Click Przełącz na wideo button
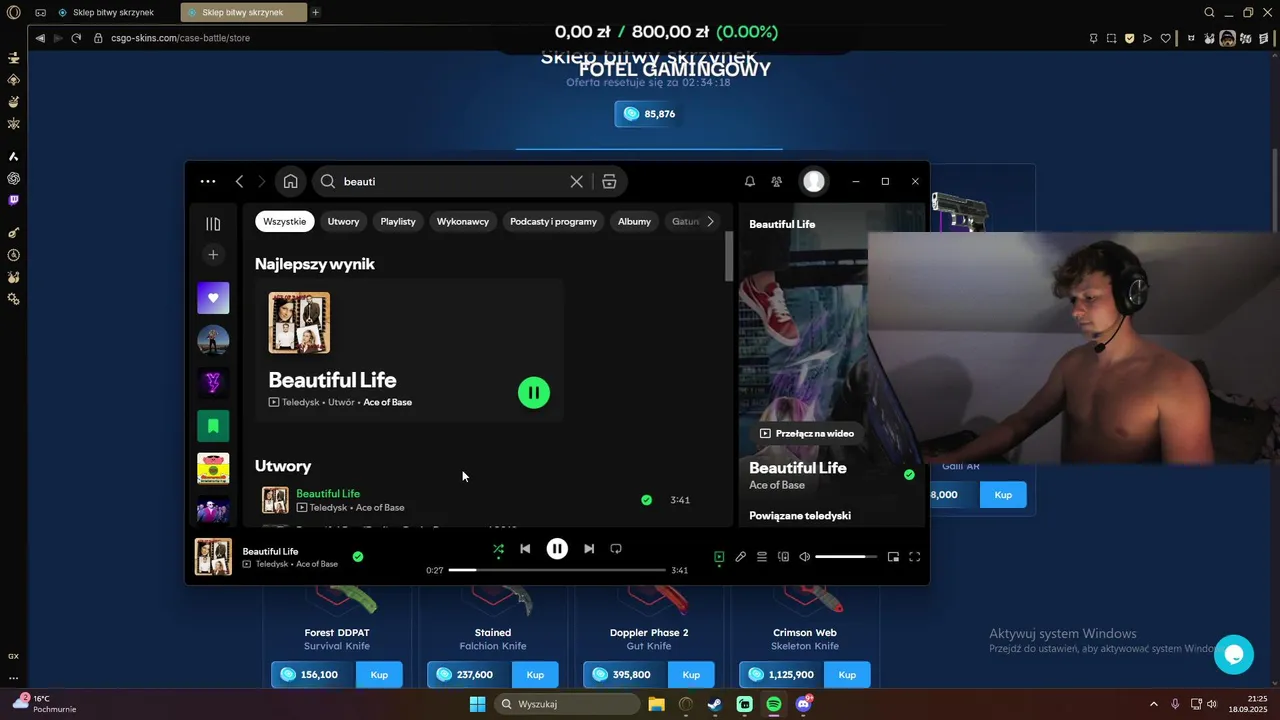Screen dimensions: 1280x720 pyautogui.click(x=807, y=434)
